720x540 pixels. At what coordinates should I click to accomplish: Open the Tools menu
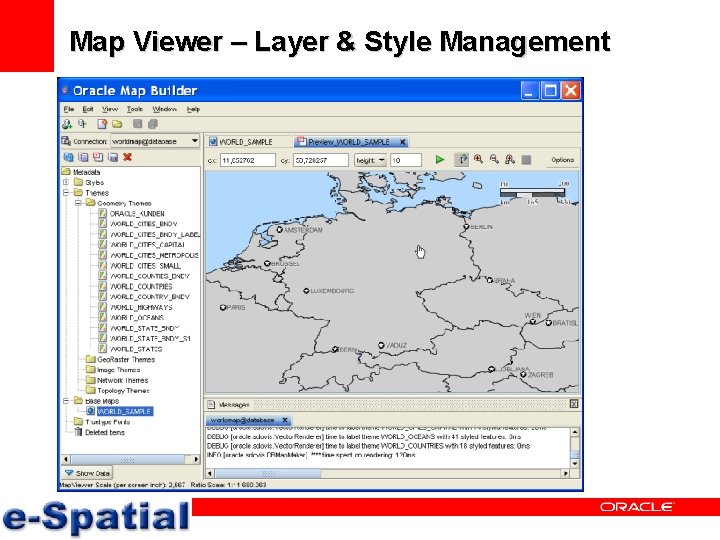(x=135, y=109)
